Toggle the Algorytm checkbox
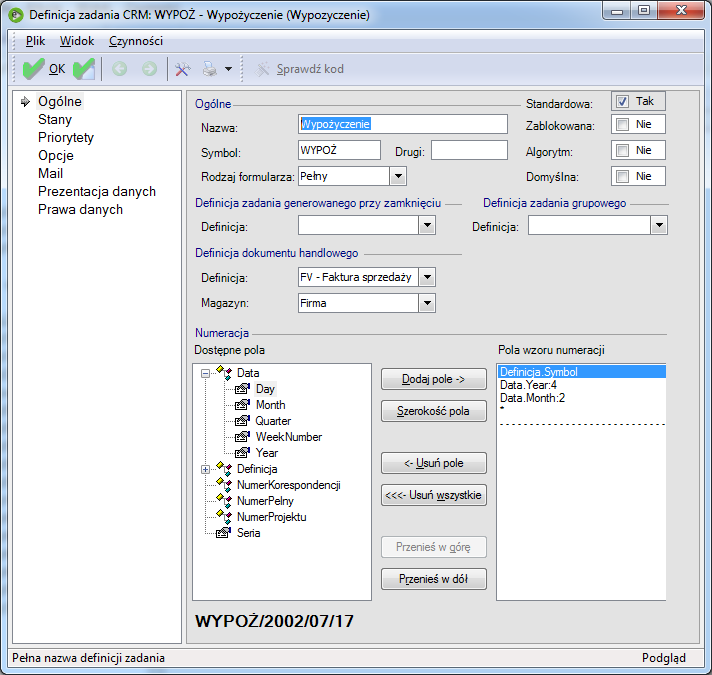The width and height of the screenshot is (712, 675). point(623,150)
